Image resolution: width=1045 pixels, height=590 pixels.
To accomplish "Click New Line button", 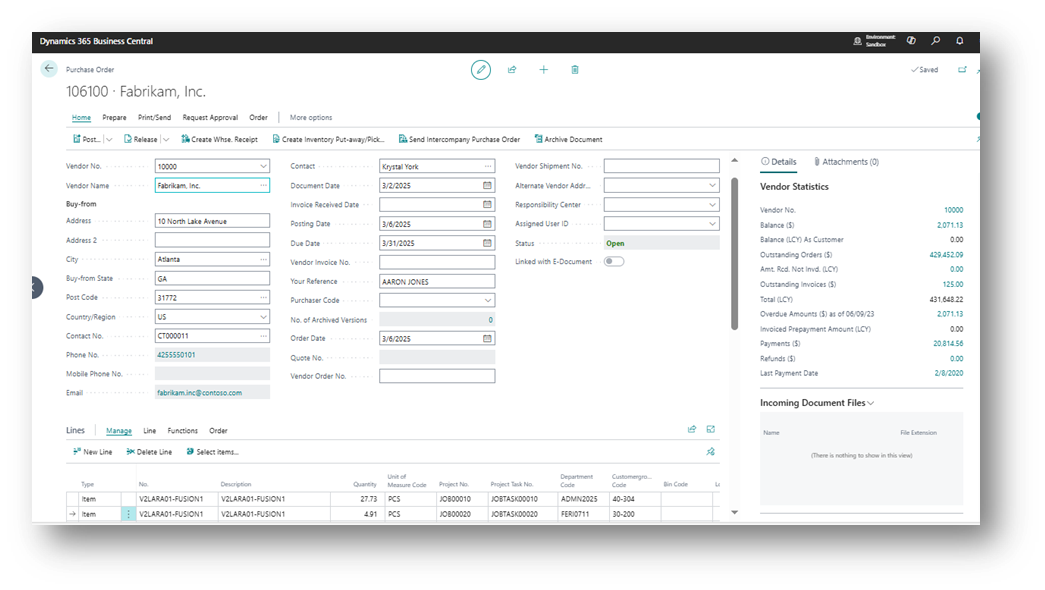I will coord(92,452).
